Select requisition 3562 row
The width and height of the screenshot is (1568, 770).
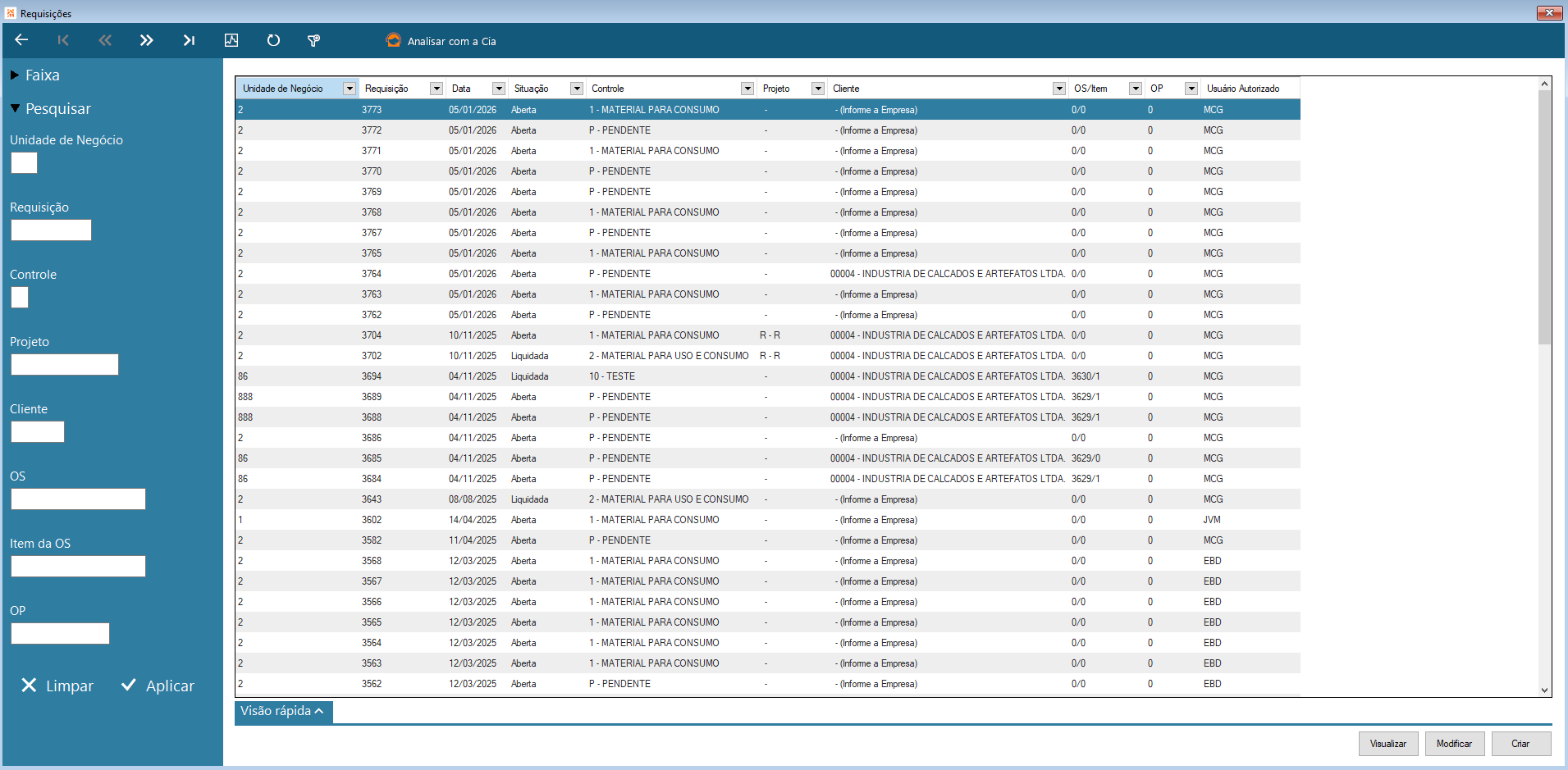[x=768, y=684]
